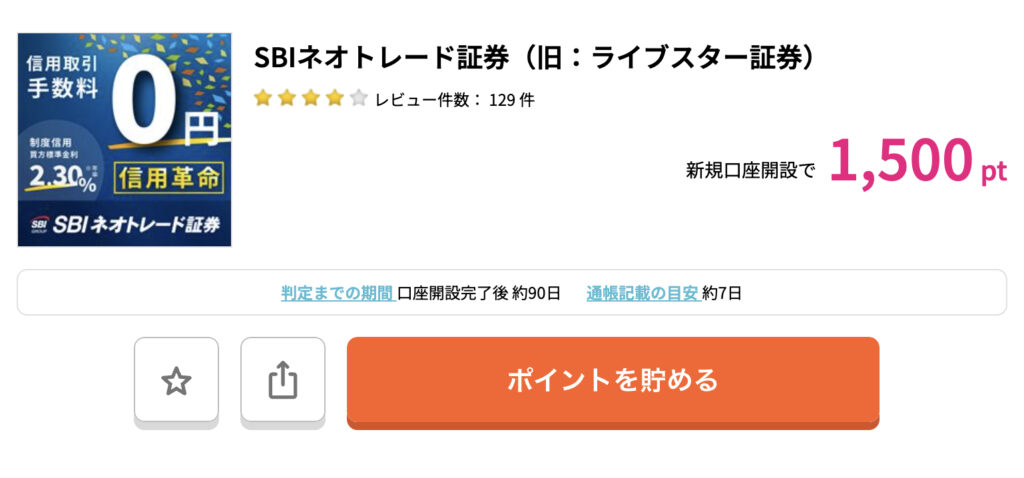Click the third gold rating star
Viewport: 1024px width, 478px height.
tap(311, 99)
